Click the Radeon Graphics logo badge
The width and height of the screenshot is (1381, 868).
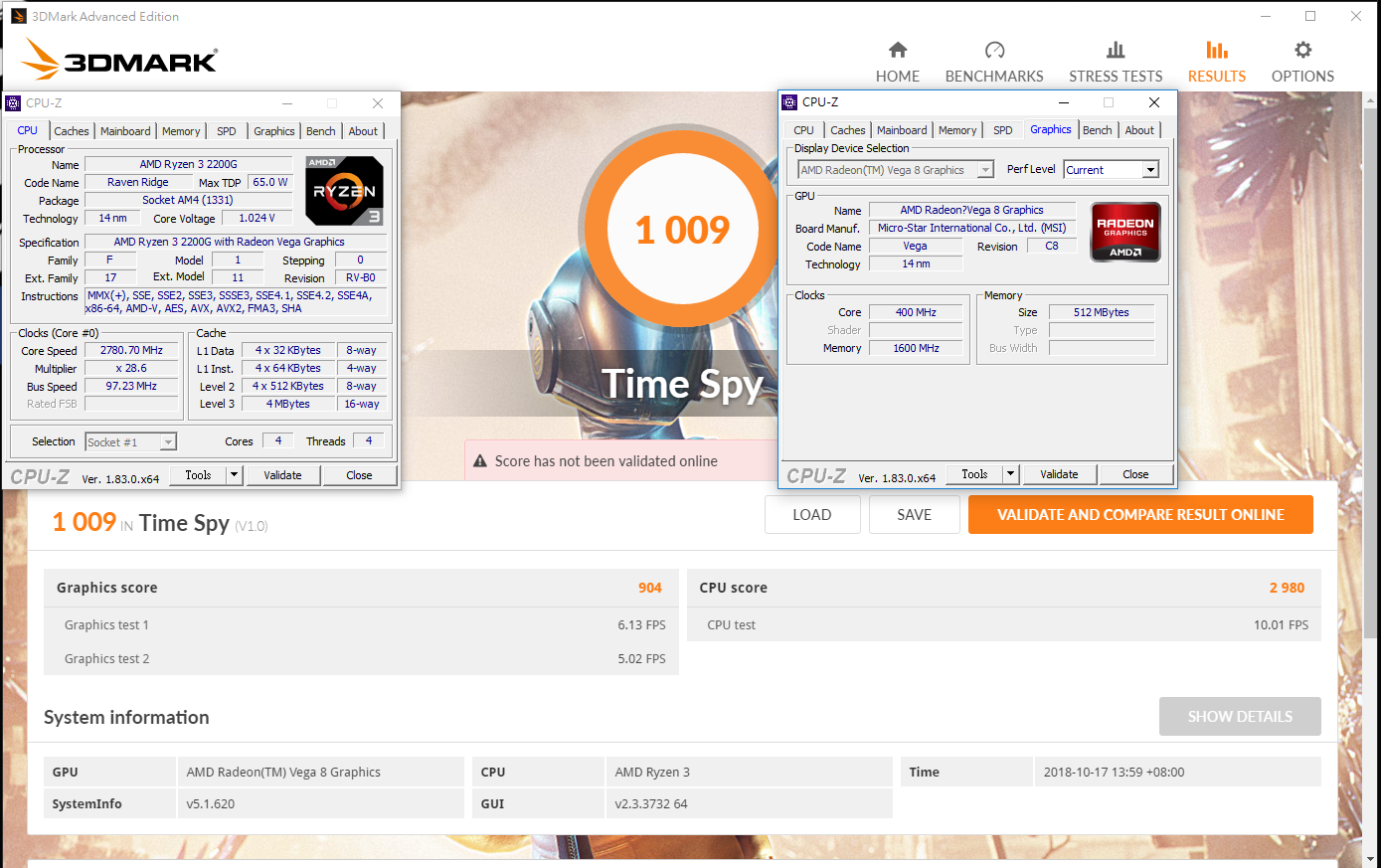(1125, 232)
